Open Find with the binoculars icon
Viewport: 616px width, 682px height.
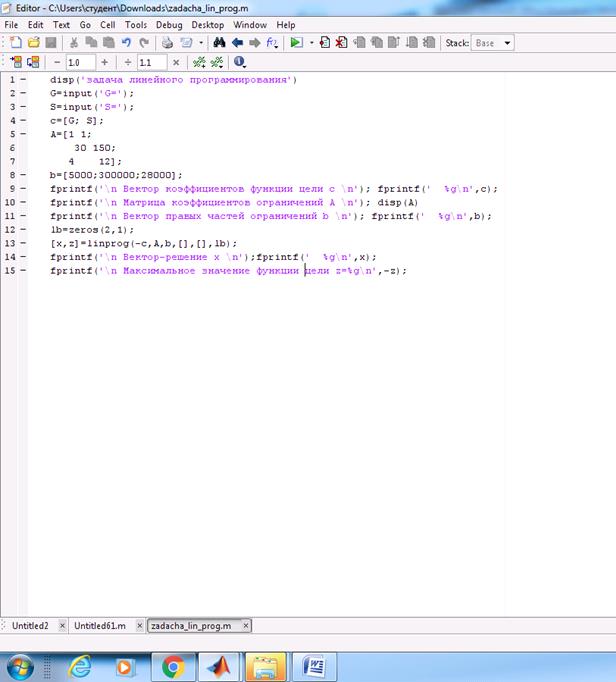point(219,43)
